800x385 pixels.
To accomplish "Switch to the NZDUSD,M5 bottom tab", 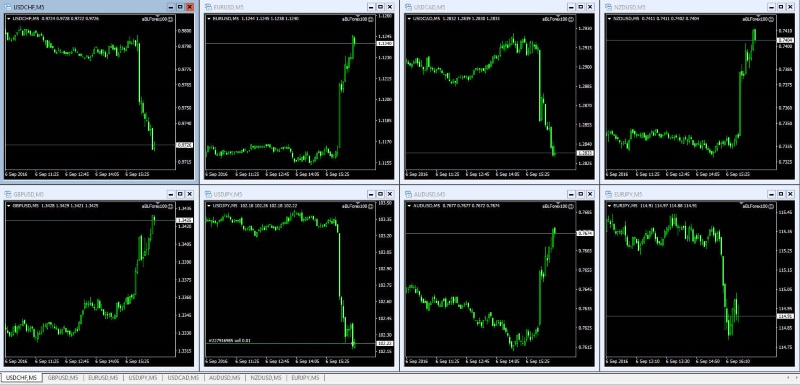I will [265, 378].
